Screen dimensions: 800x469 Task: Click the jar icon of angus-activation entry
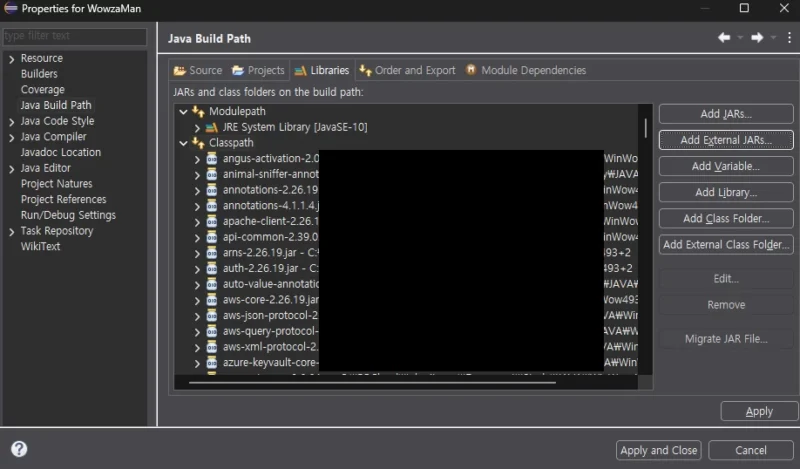coord(212,159)
